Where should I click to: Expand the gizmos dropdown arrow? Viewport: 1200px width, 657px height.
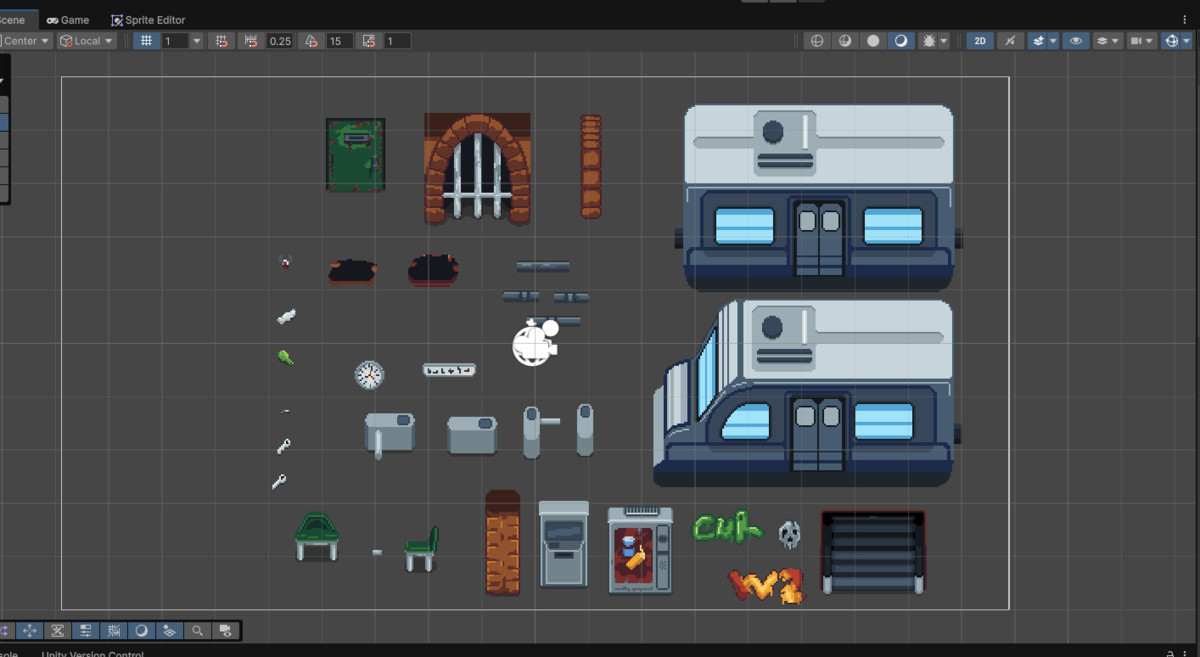(1187, 41)
